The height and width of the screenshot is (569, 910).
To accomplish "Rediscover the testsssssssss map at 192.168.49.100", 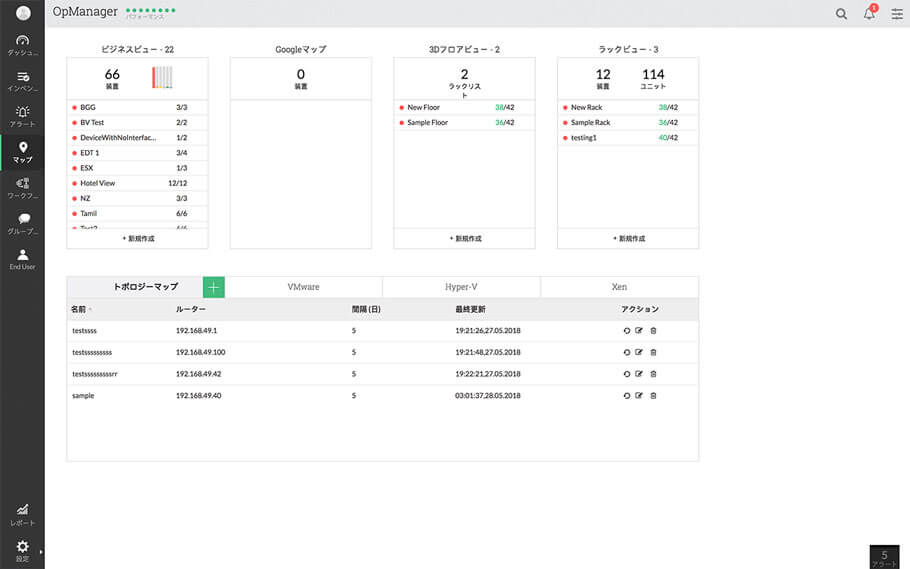I will [x=627, y=352].
